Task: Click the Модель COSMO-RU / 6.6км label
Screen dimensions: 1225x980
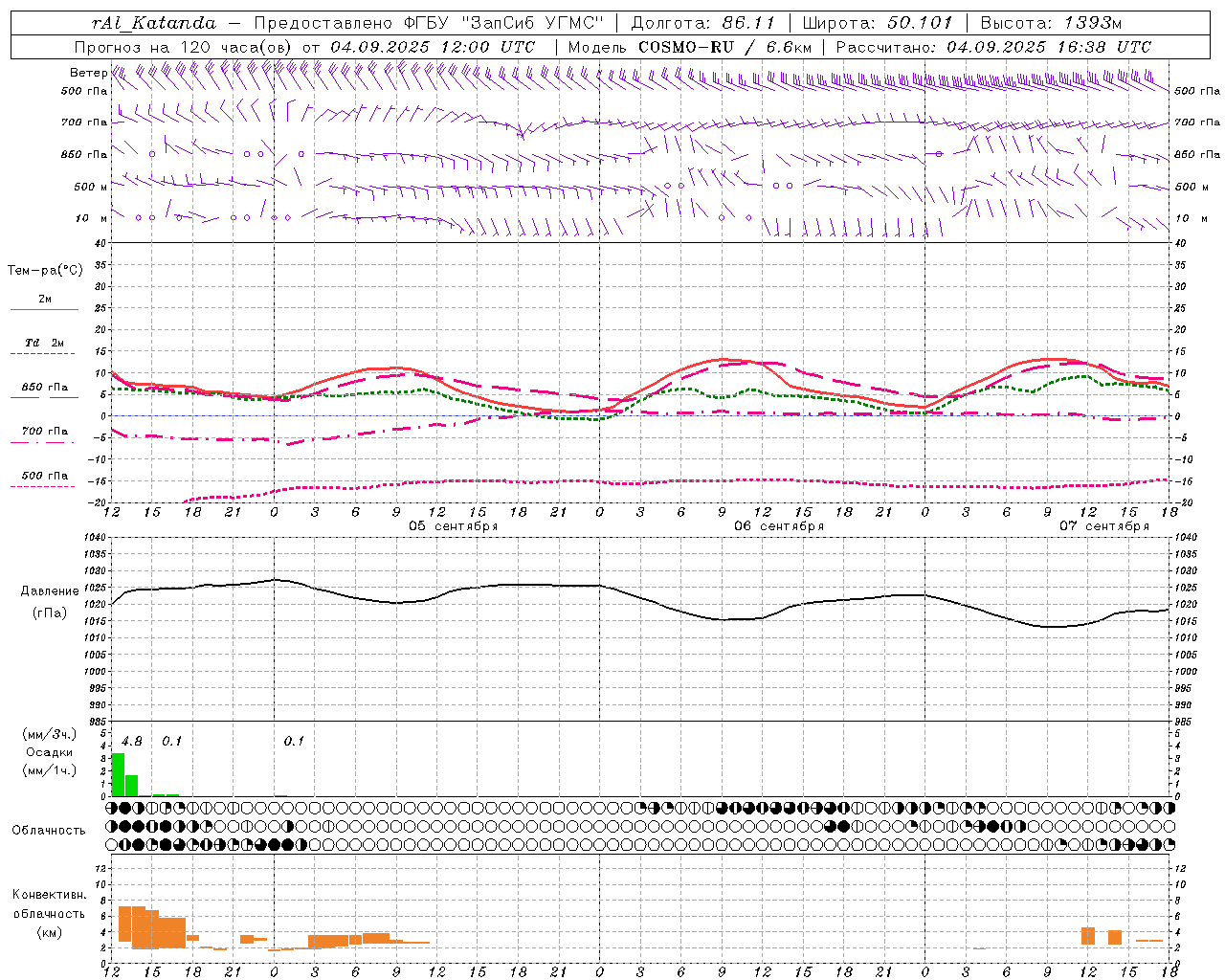Action: click(x=690, y=47)
